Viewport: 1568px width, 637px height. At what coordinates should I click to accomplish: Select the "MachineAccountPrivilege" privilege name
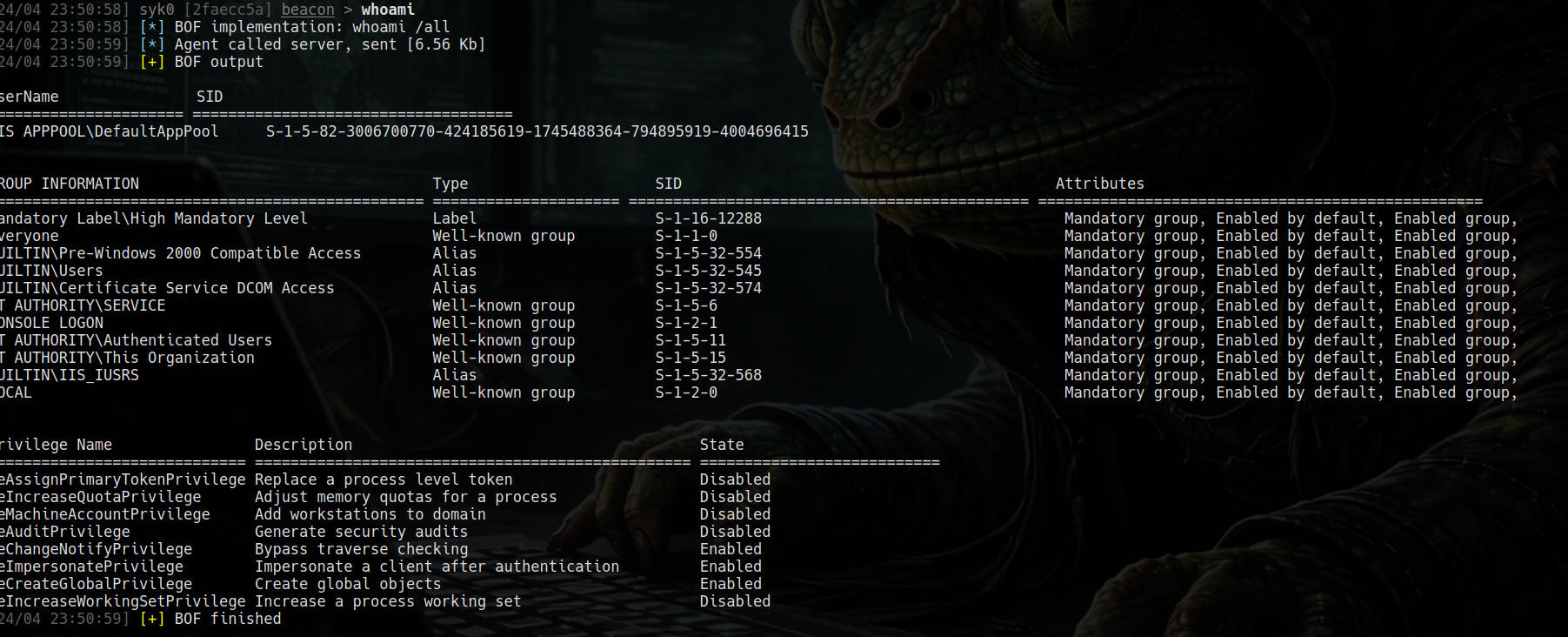click(108, 514)
